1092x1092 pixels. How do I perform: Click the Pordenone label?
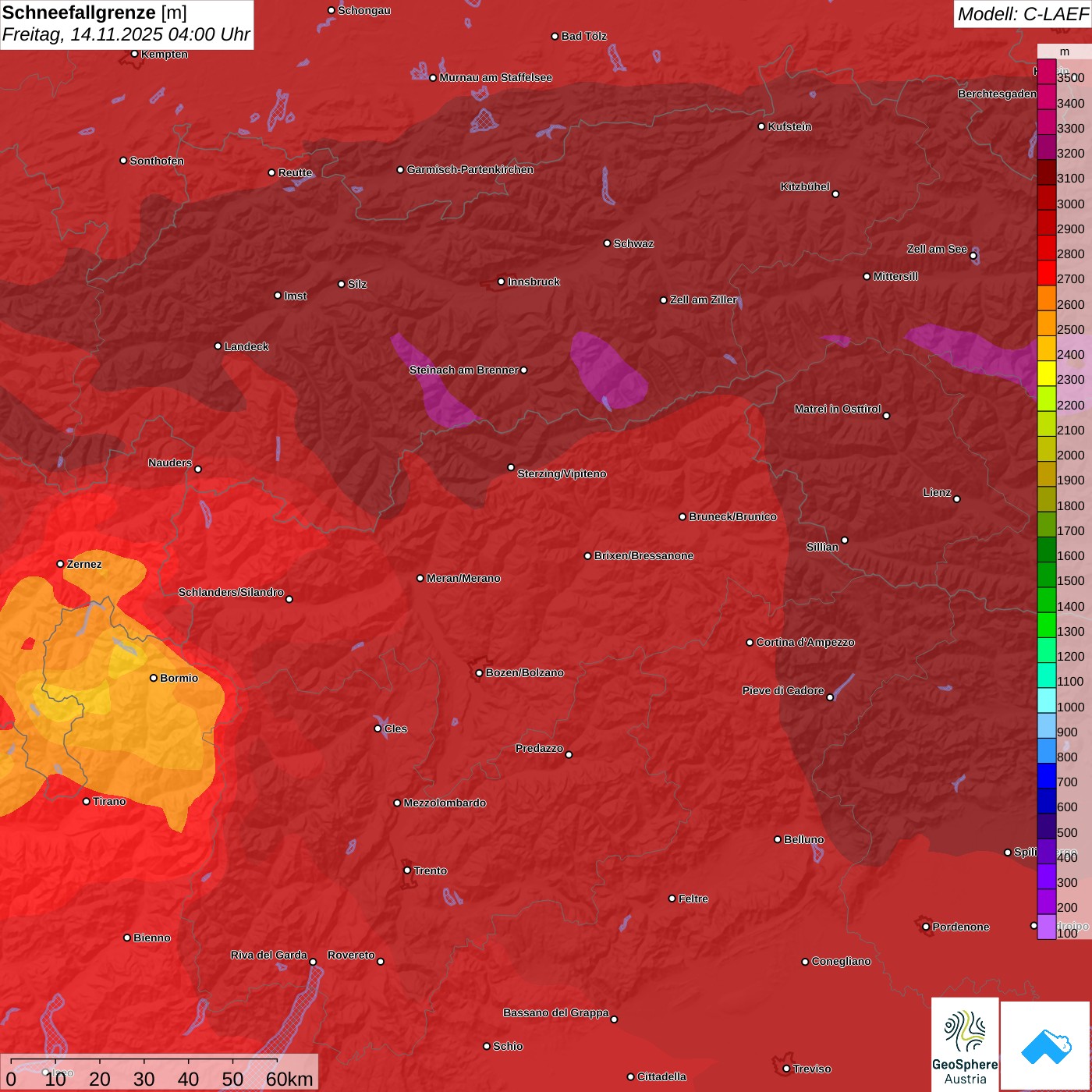click(961, 927)
